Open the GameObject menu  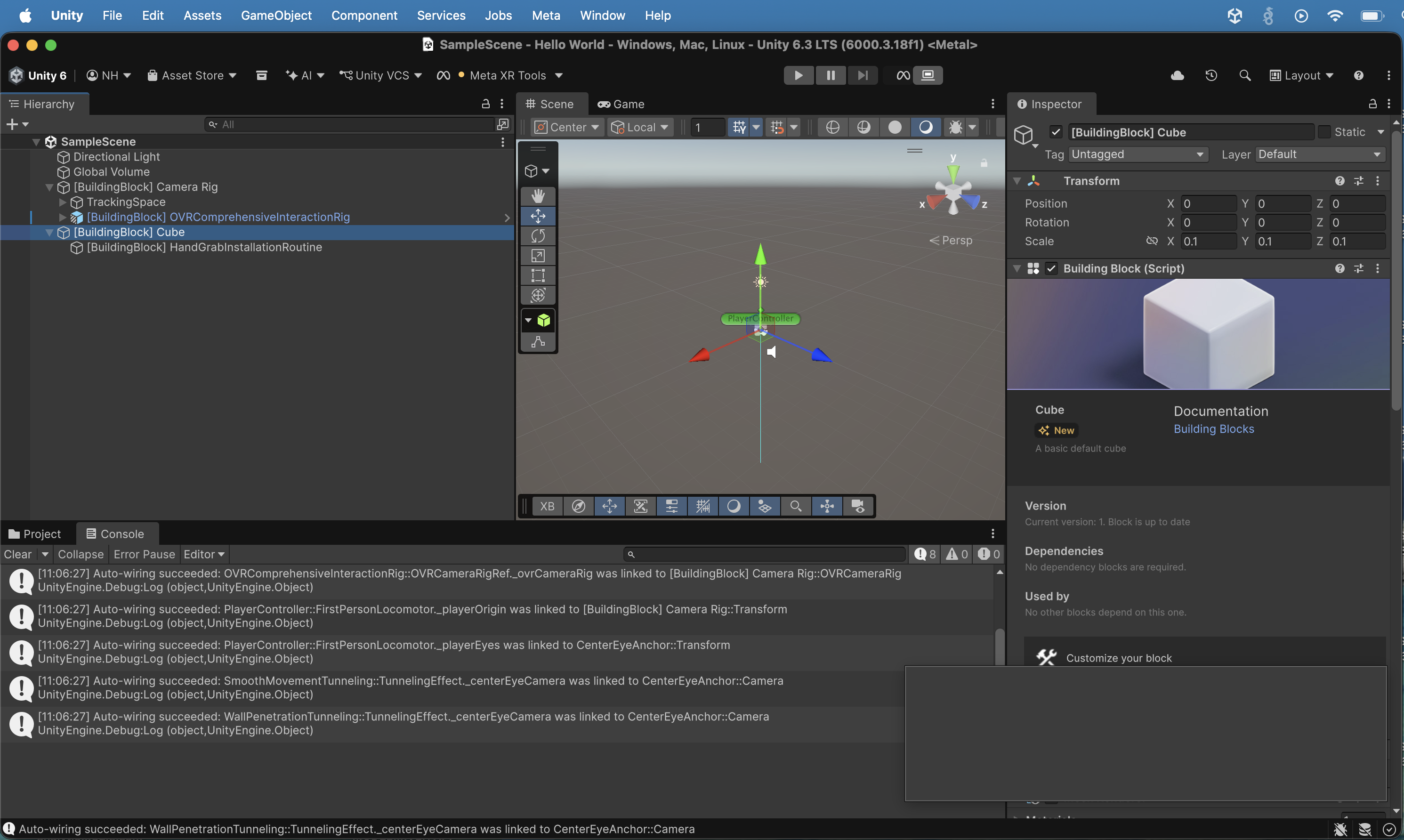coord(276,15)
